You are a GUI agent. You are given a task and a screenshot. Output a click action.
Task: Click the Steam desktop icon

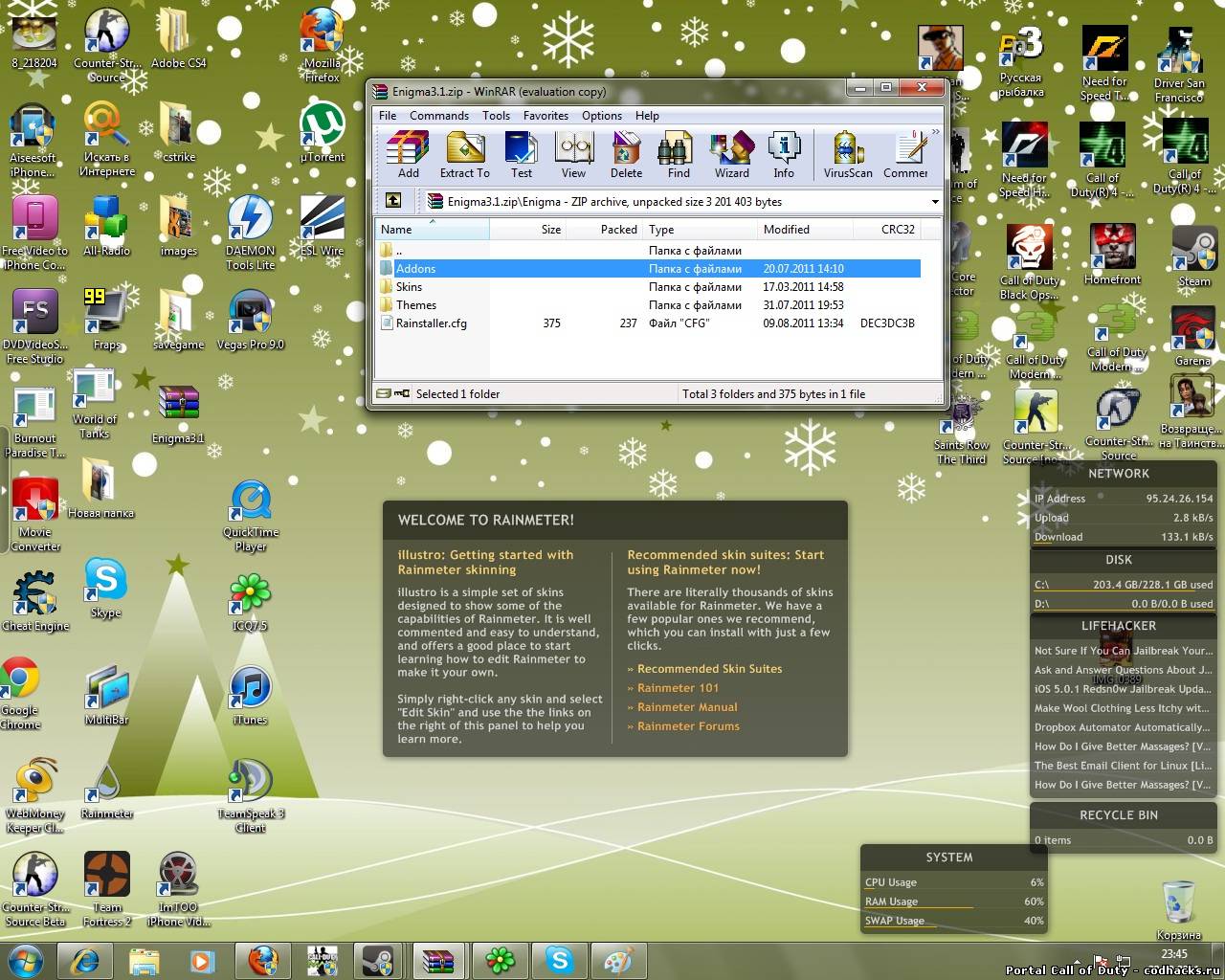pyautogui.click(x=1193, y=256)
